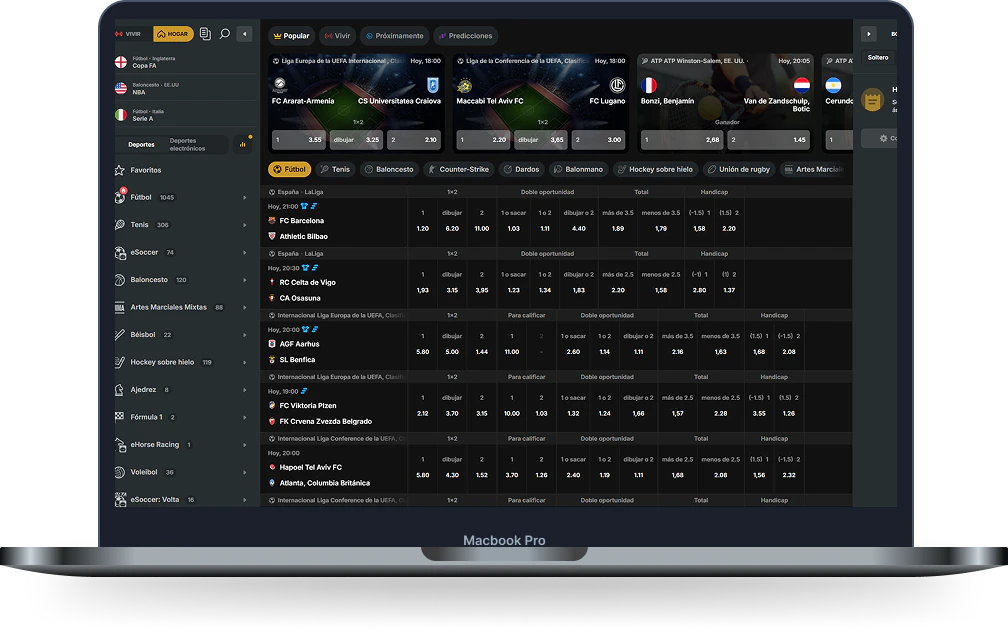Open the Popular tab
This screenshot has height=632, width=1008.
pos(291,36)
